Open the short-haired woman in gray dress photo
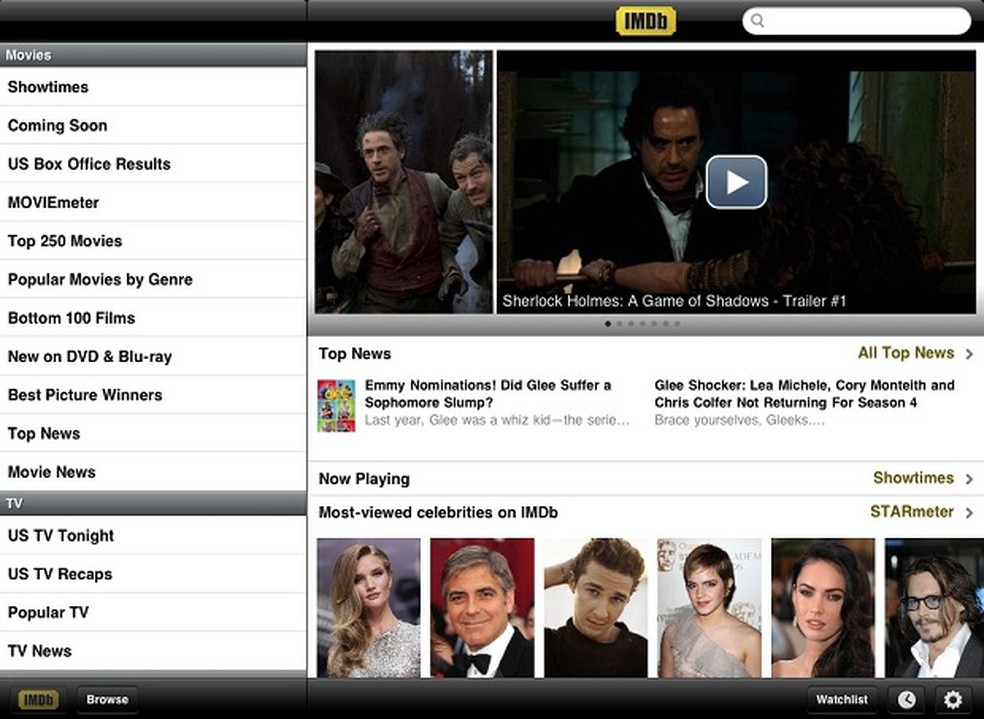The height and width of the screenshot is (719, 984). [709, 607]
